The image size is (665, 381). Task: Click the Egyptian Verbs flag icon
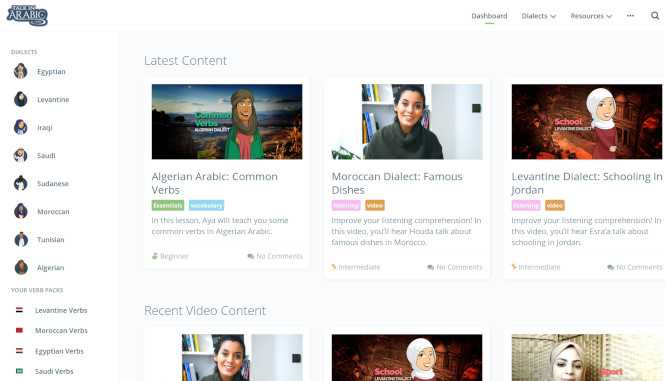point(20,351)
